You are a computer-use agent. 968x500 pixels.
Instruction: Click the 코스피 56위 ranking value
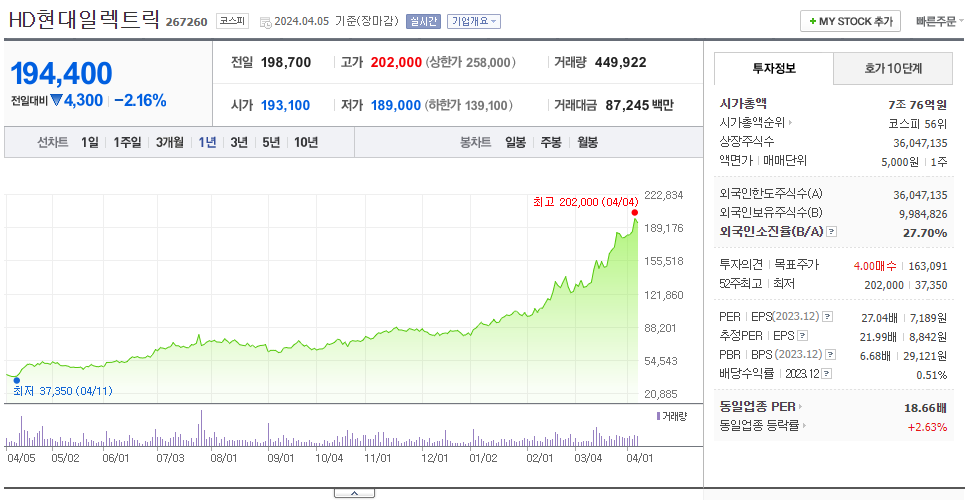[x=917, y=123]
